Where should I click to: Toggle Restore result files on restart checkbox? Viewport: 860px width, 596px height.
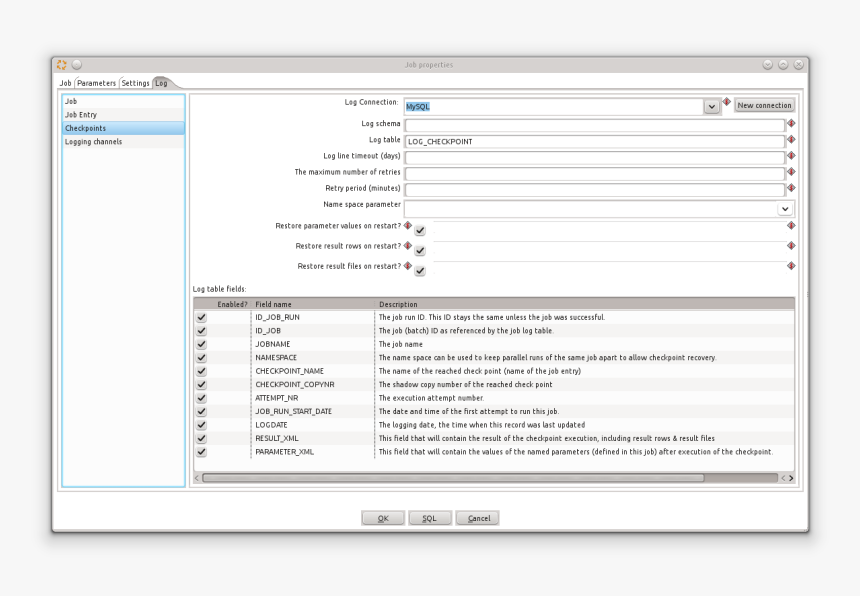(420, 271)
